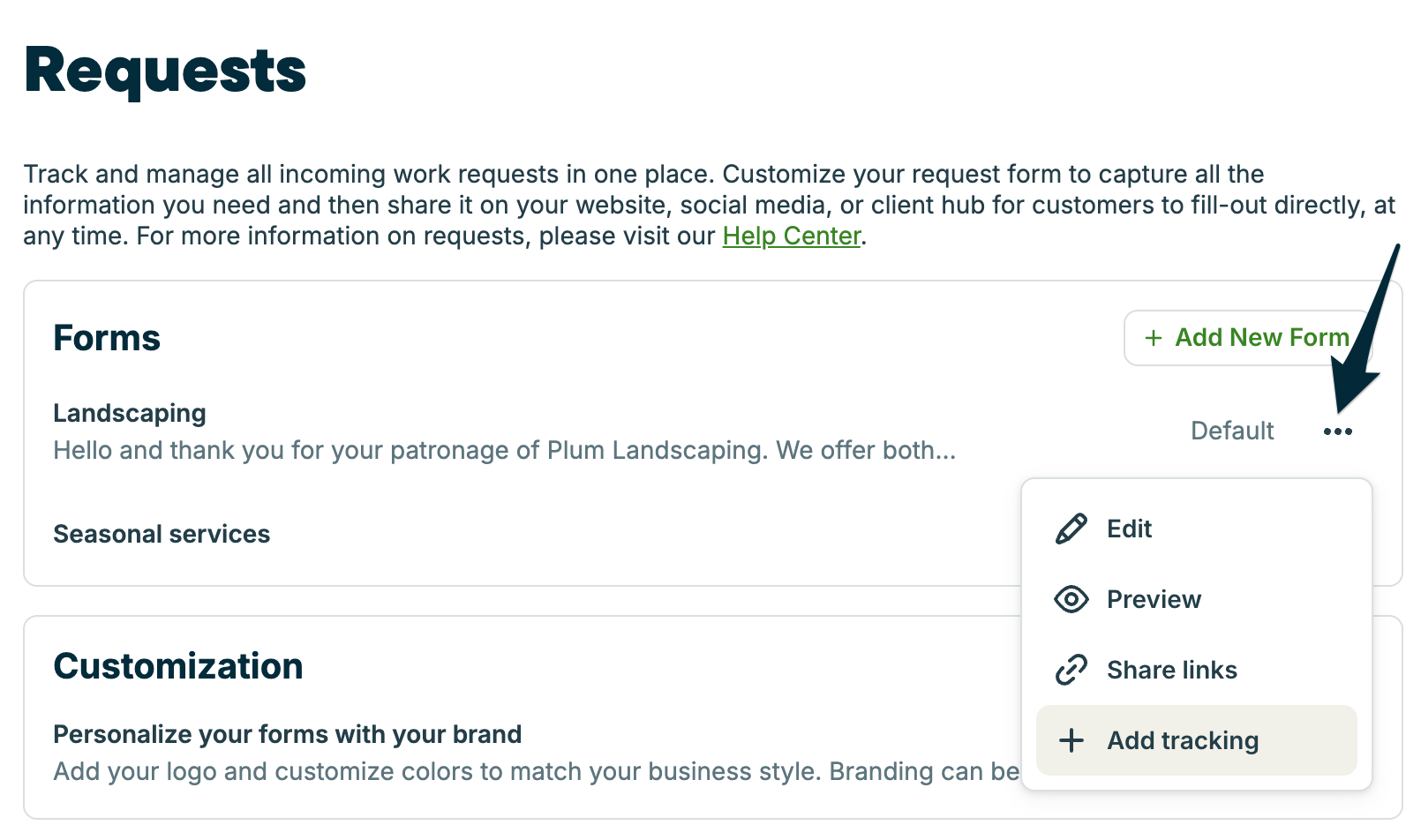
Task: Select Edit from the form options menu
Action: tap(1129, 529)
